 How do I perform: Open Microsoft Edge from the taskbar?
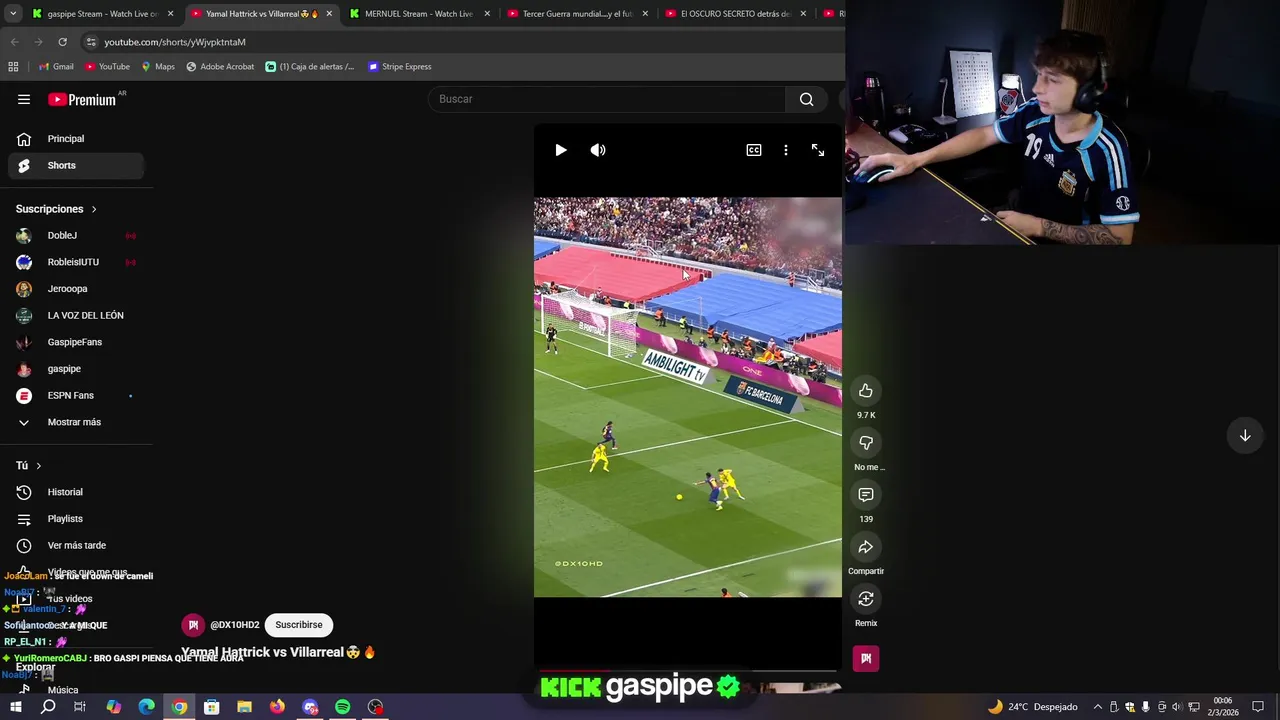(x=146, y=707)
